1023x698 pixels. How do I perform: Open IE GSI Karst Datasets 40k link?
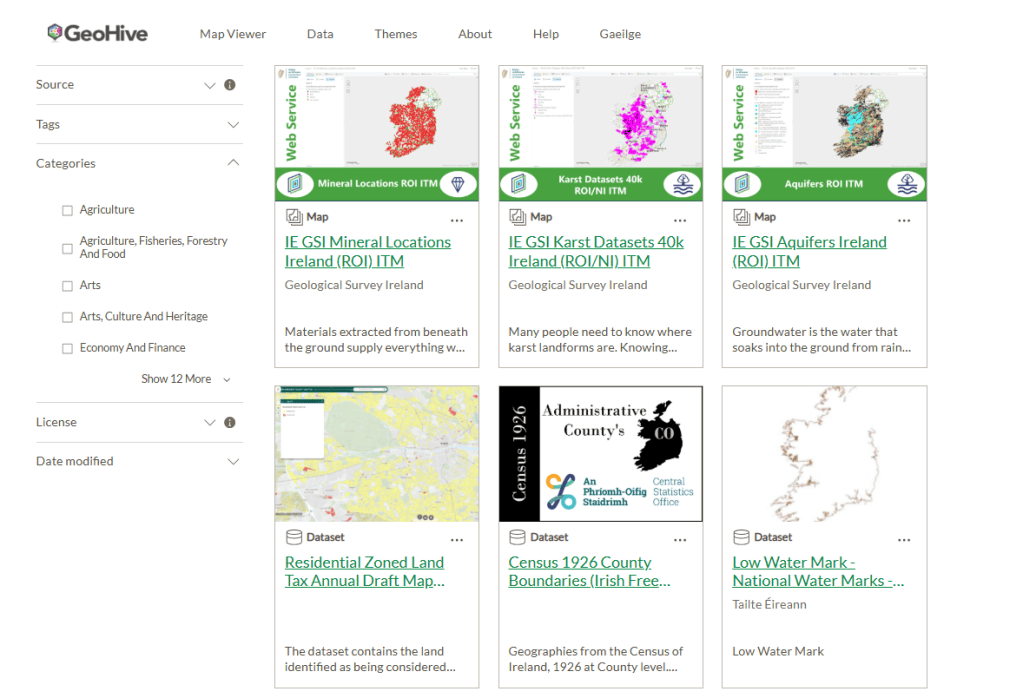pyautogui.click(x=596, y=252)
